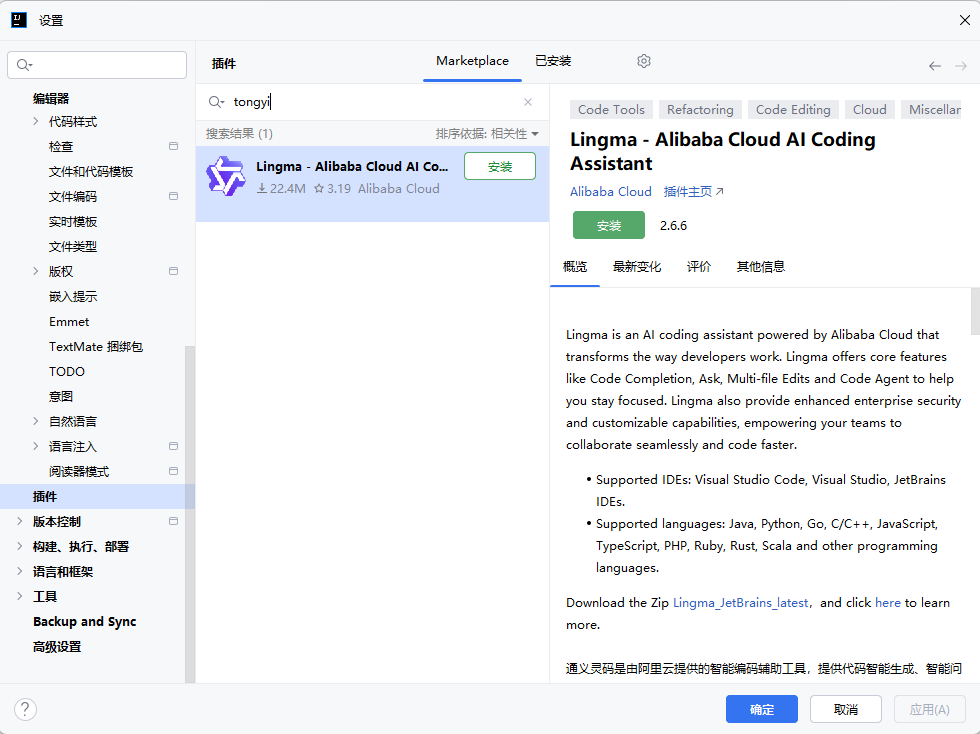Open the 排序依据 相关性 sort dropdown
Image resolution: width=980 pixels, height=734 pixels.
coord(487,134)
